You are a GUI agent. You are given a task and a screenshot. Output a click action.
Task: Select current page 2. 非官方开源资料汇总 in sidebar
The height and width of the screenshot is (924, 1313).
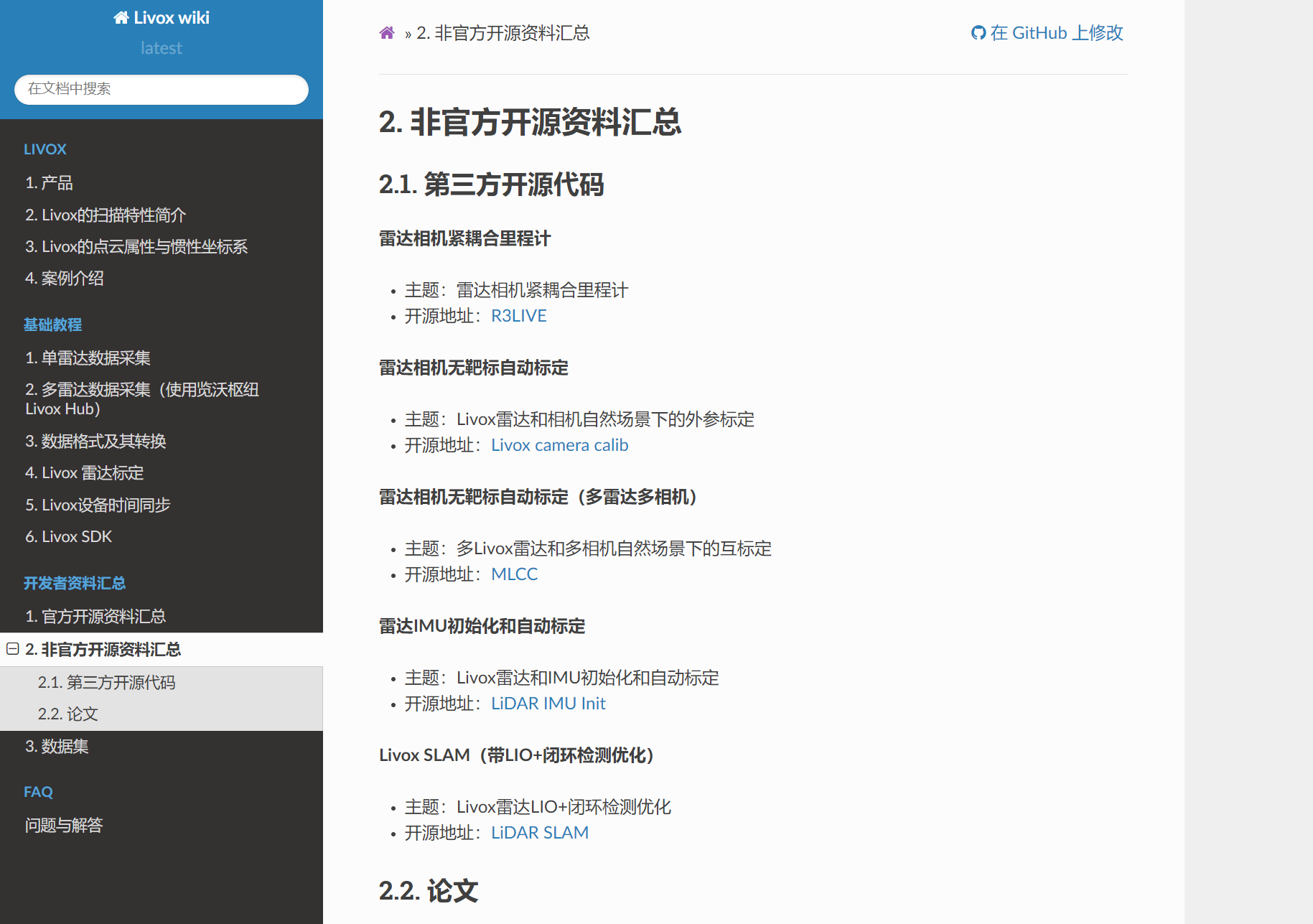[162, 649]
